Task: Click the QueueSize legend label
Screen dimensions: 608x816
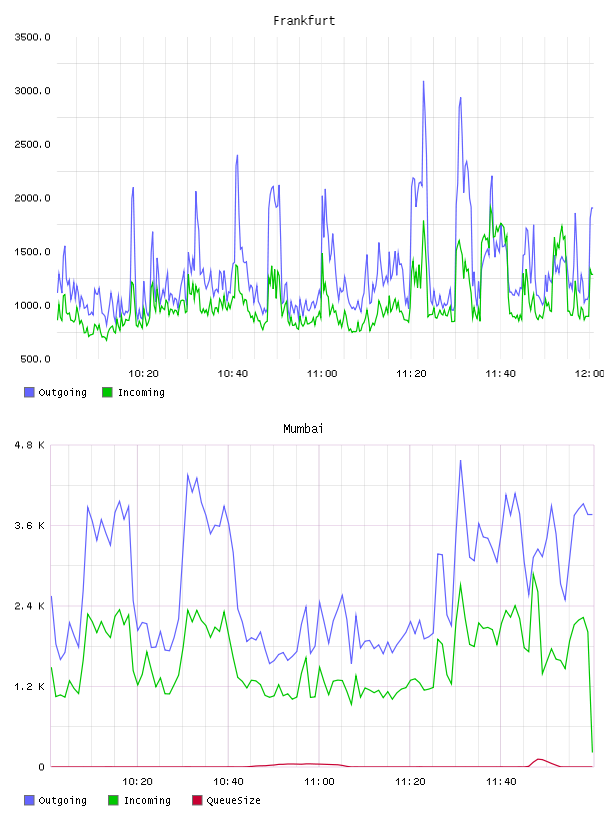Action: point(233,800)
